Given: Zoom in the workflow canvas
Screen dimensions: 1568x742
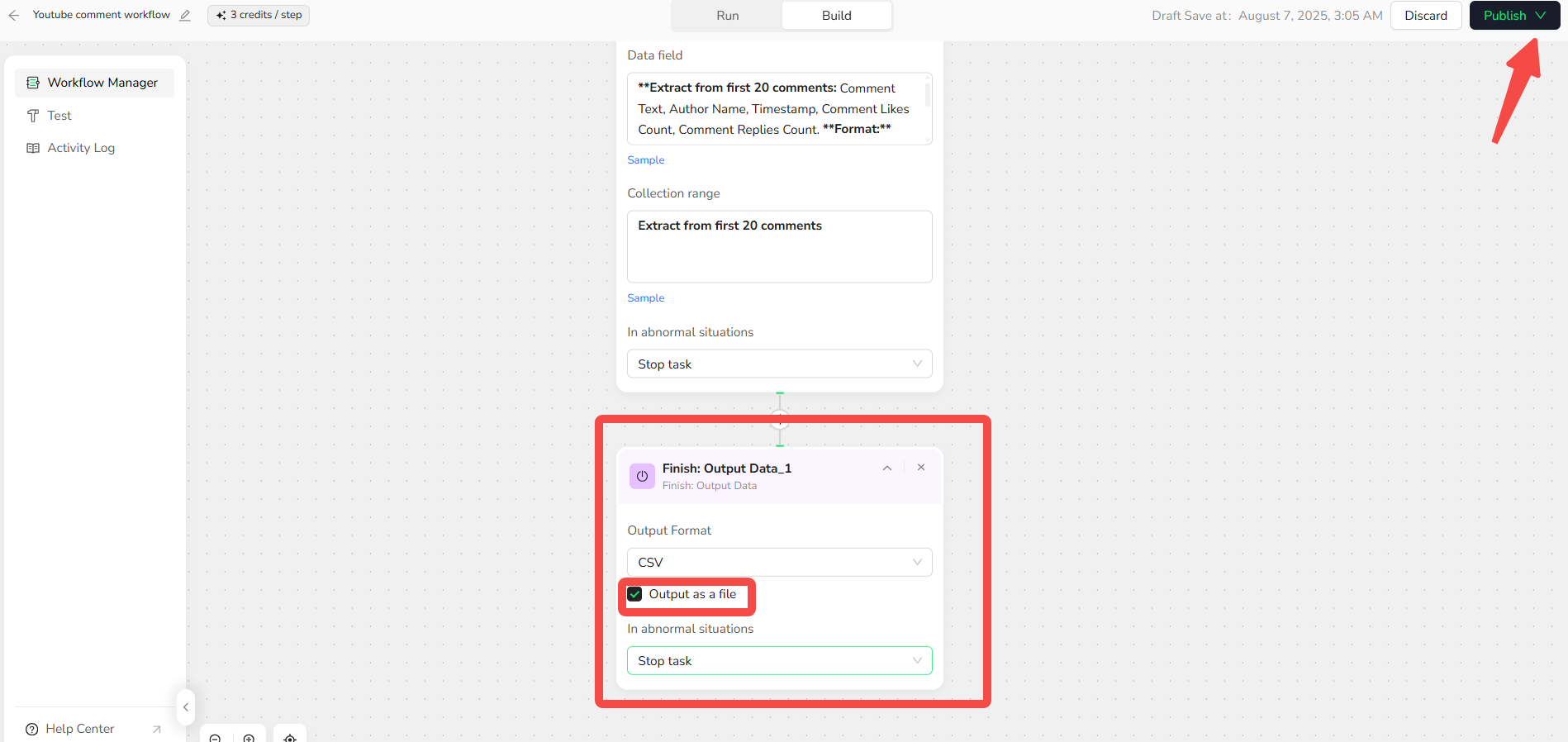Looking at the screenshot, I should tap(249, 737).
